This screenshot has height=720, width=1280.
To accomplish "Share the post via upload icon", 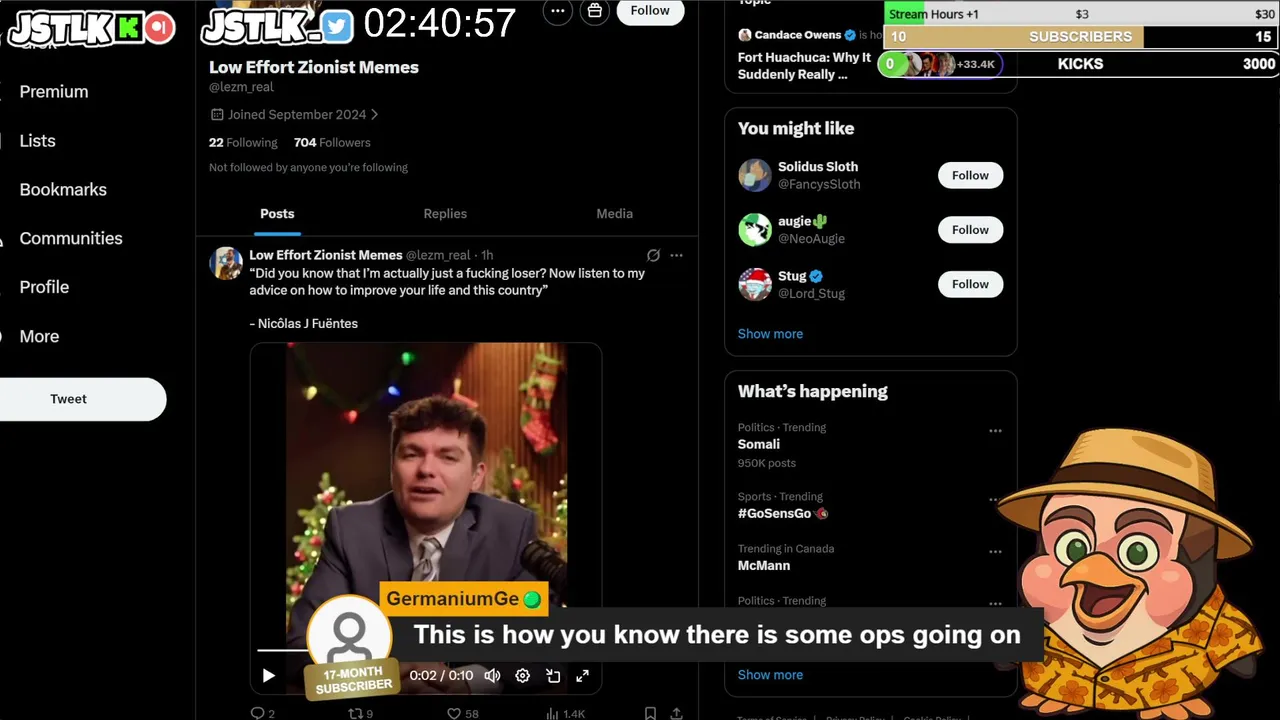I will point(677,713).
